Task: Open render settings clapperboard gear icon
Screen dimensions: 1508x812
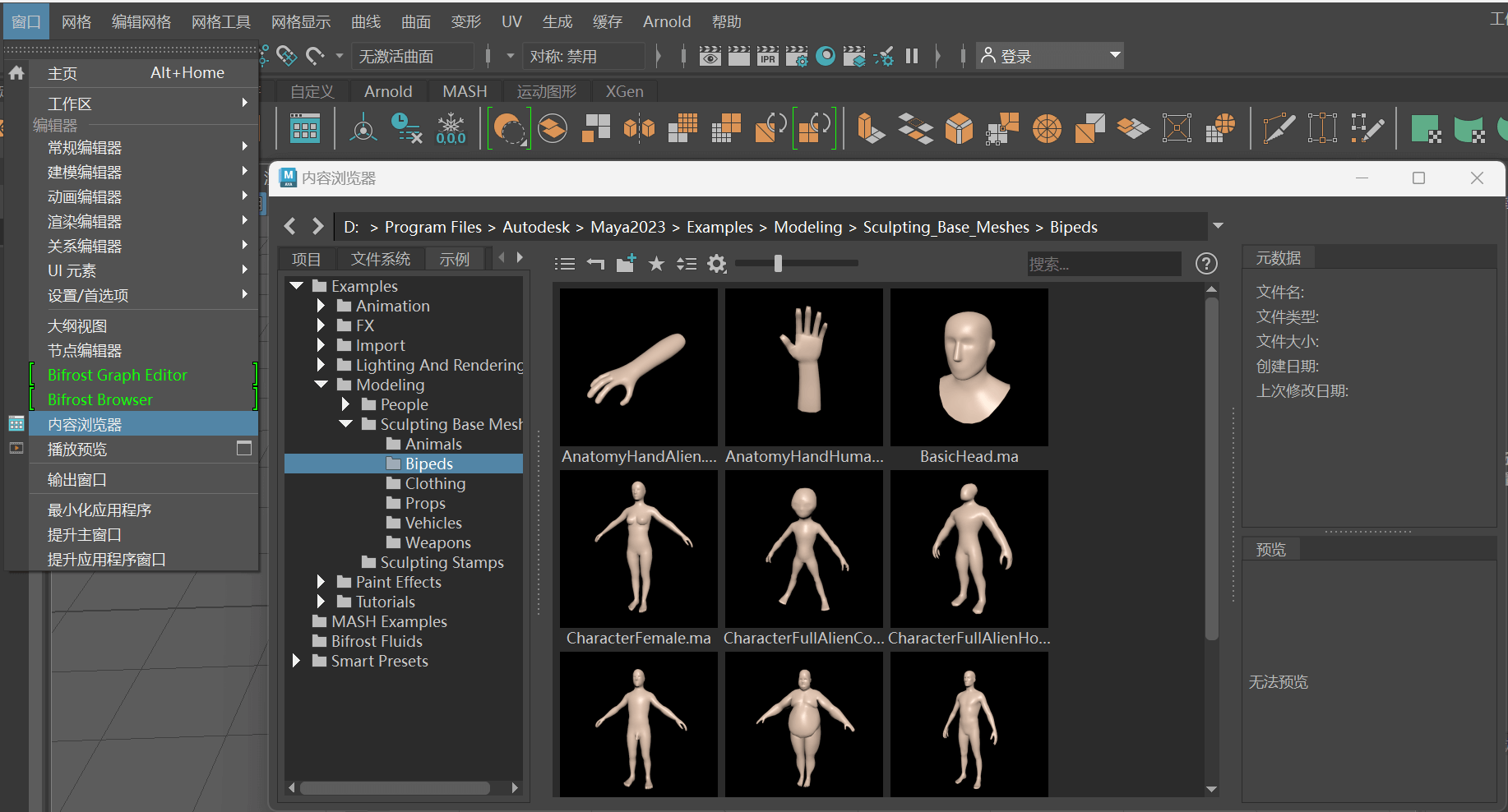Action: coord(797,56)
